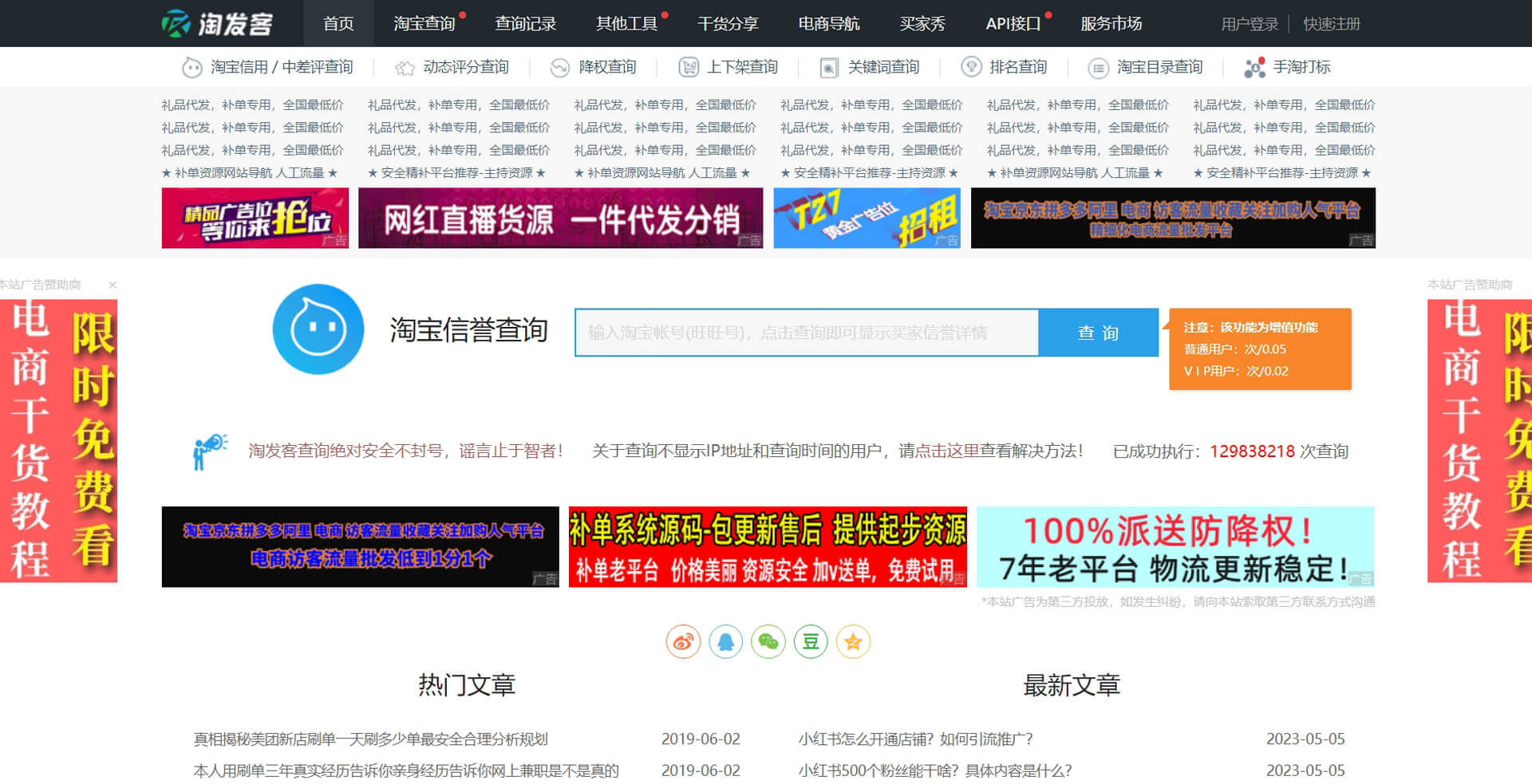Screen dimensions: 1532x784
Task: Expand the 其他工具 menu
Action: [x=626, y=24]
